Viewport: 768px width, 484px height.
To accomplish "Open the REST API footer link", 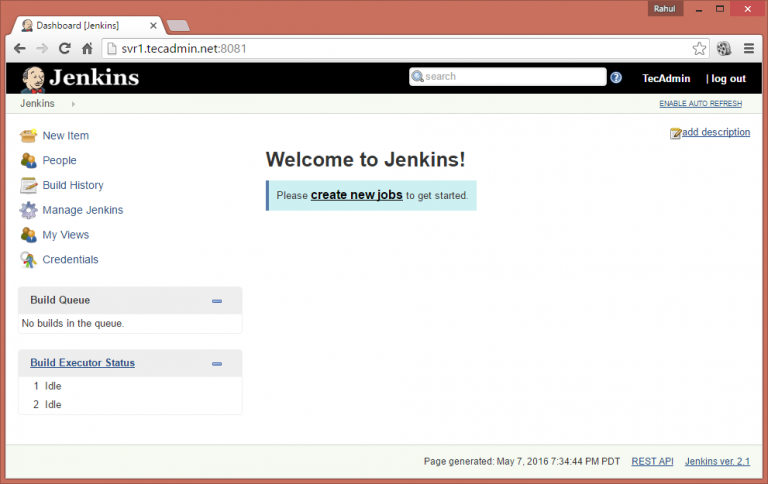I will [652, 462].
